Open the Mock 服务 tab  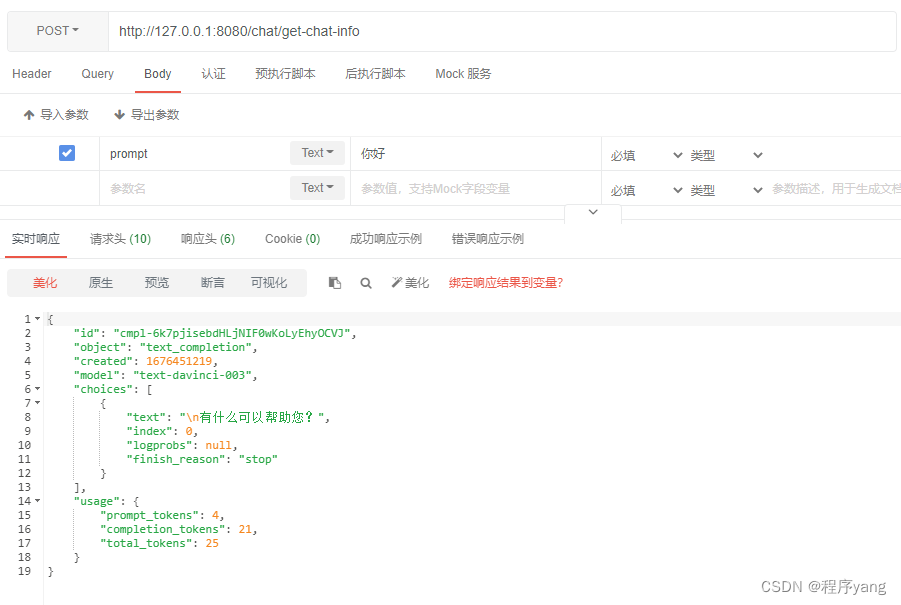coord(463,74)
